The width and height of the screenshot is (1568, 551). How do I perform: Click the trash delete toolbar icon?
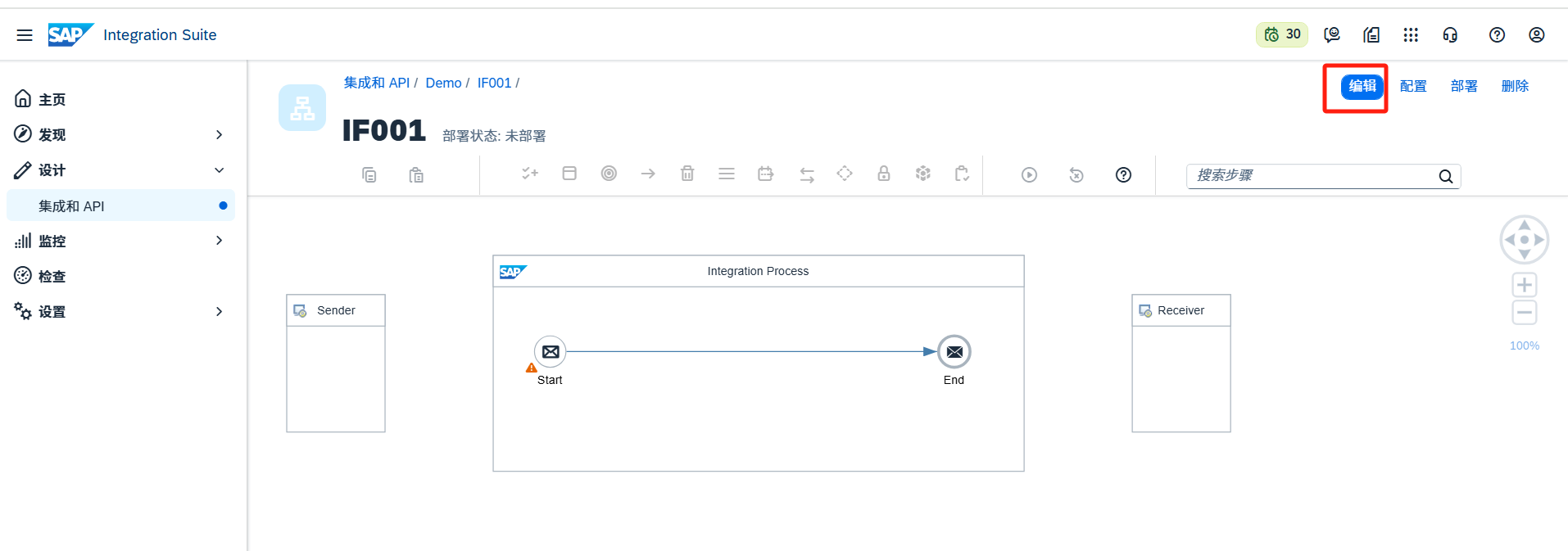point(687,174)
